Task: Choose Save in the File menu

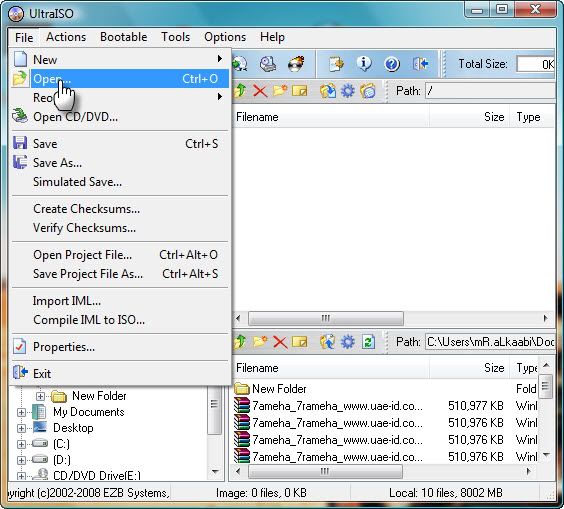Action: (120, 144)
